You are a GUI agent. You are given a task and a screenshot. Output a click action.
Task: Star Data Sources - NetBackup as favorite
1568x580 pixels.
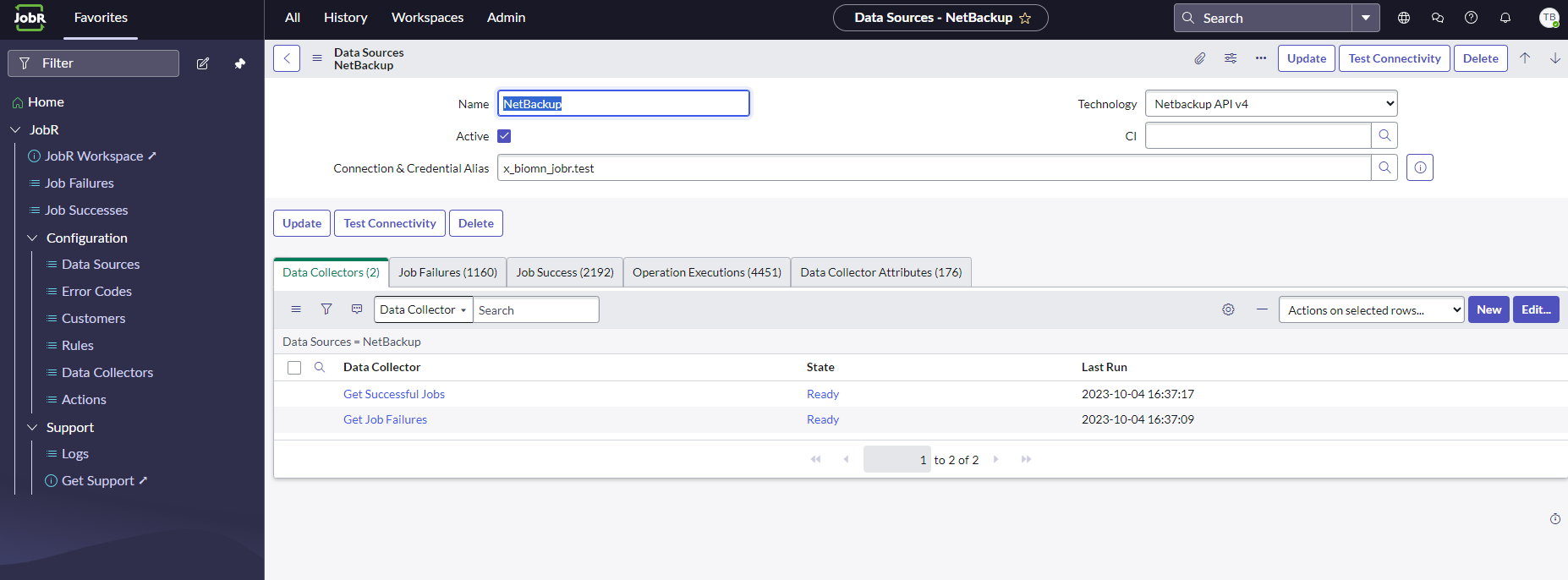tap(1025, 18)
